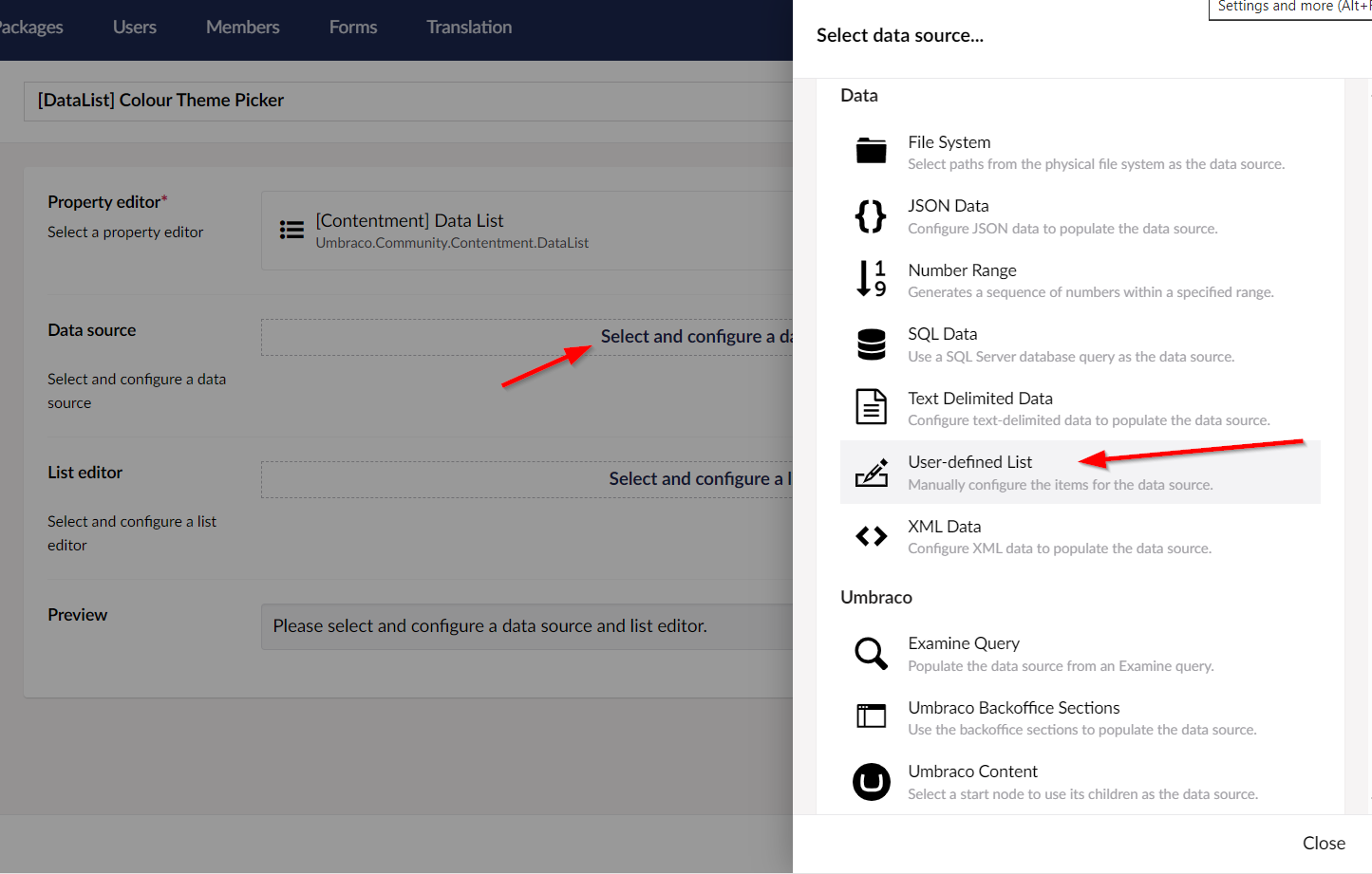
Task: Select Umbraco Content data source
Action: coord(1080,782)
